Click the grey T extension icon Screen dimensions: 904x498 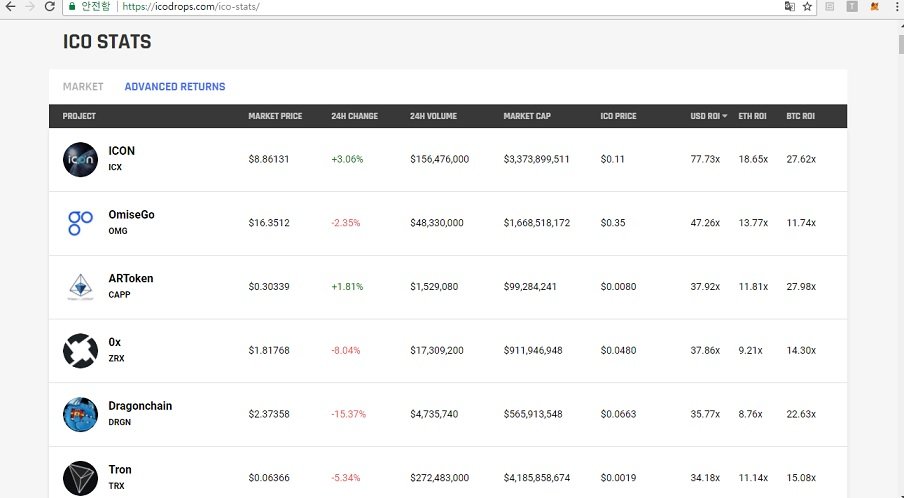click(x=852, y=6)
